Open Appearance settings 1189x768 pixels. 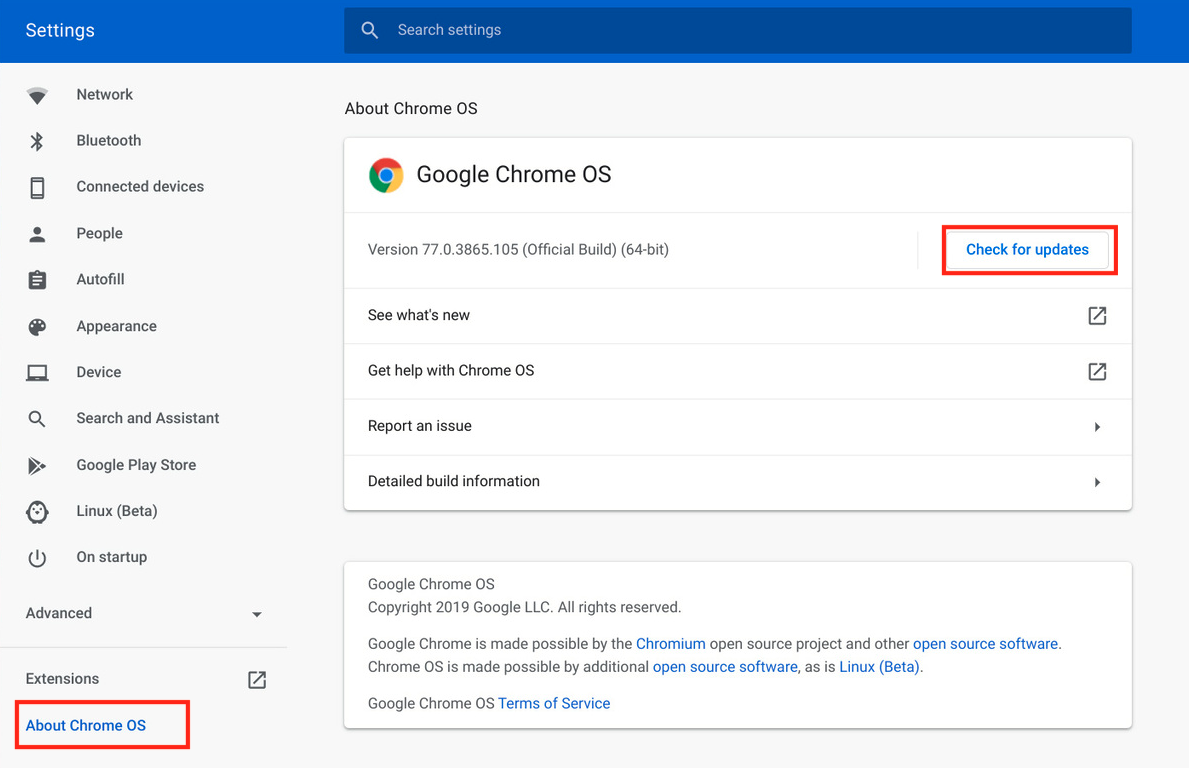click(x=117, y=327)
